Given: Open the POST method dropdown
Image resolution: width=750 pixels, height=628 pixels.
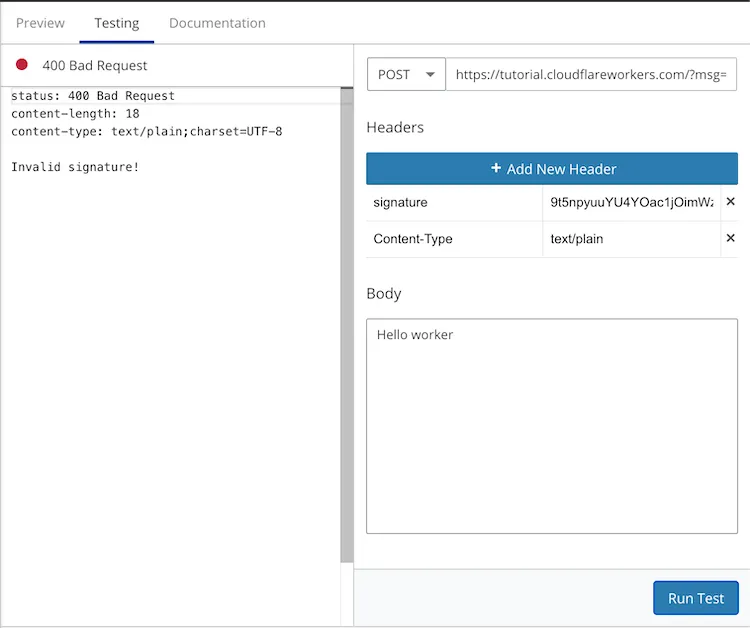Looking at the screenshot, I should [x=406, y=74].
